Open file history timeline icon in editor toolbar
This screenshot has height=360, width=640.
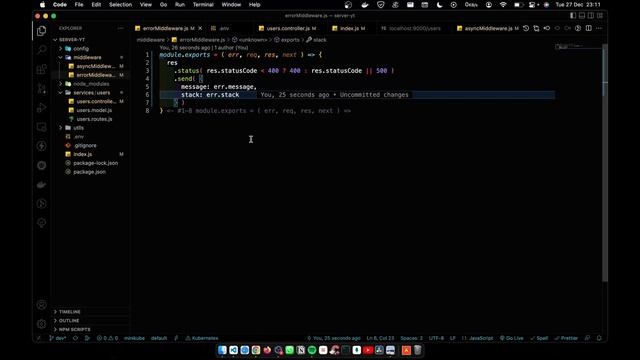[x=526, y=28]
